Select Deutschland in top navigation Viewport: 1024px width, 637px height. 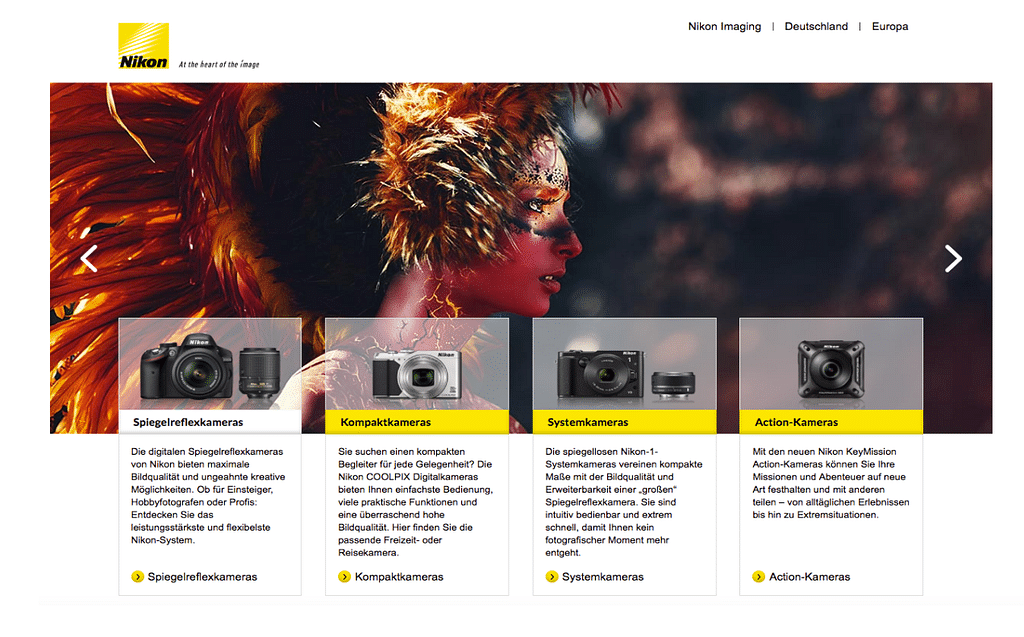click(816, 27)
